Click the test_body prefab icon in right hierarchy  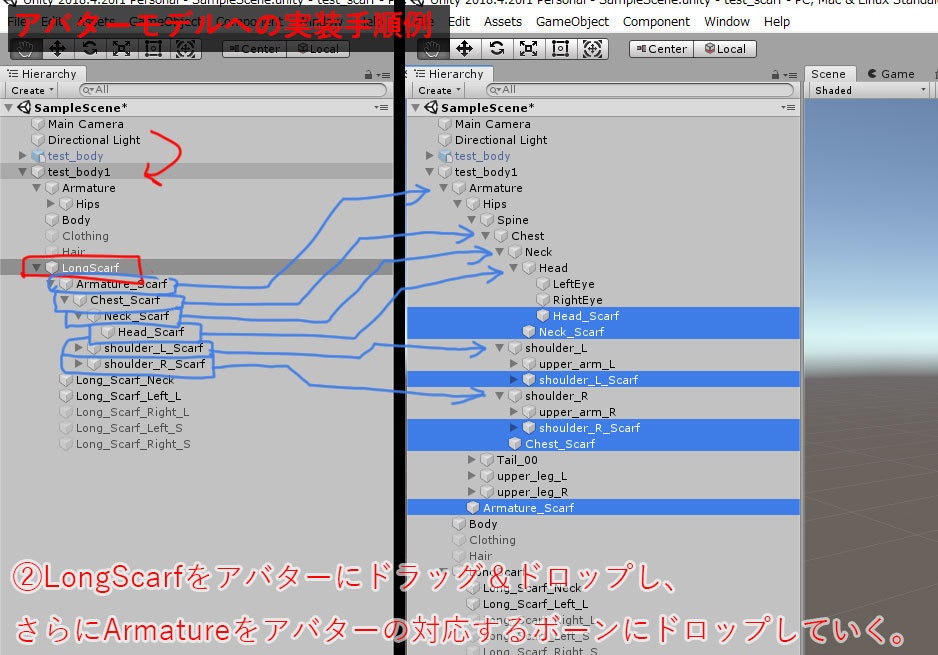pyautogui.click(x=445, y=156)
